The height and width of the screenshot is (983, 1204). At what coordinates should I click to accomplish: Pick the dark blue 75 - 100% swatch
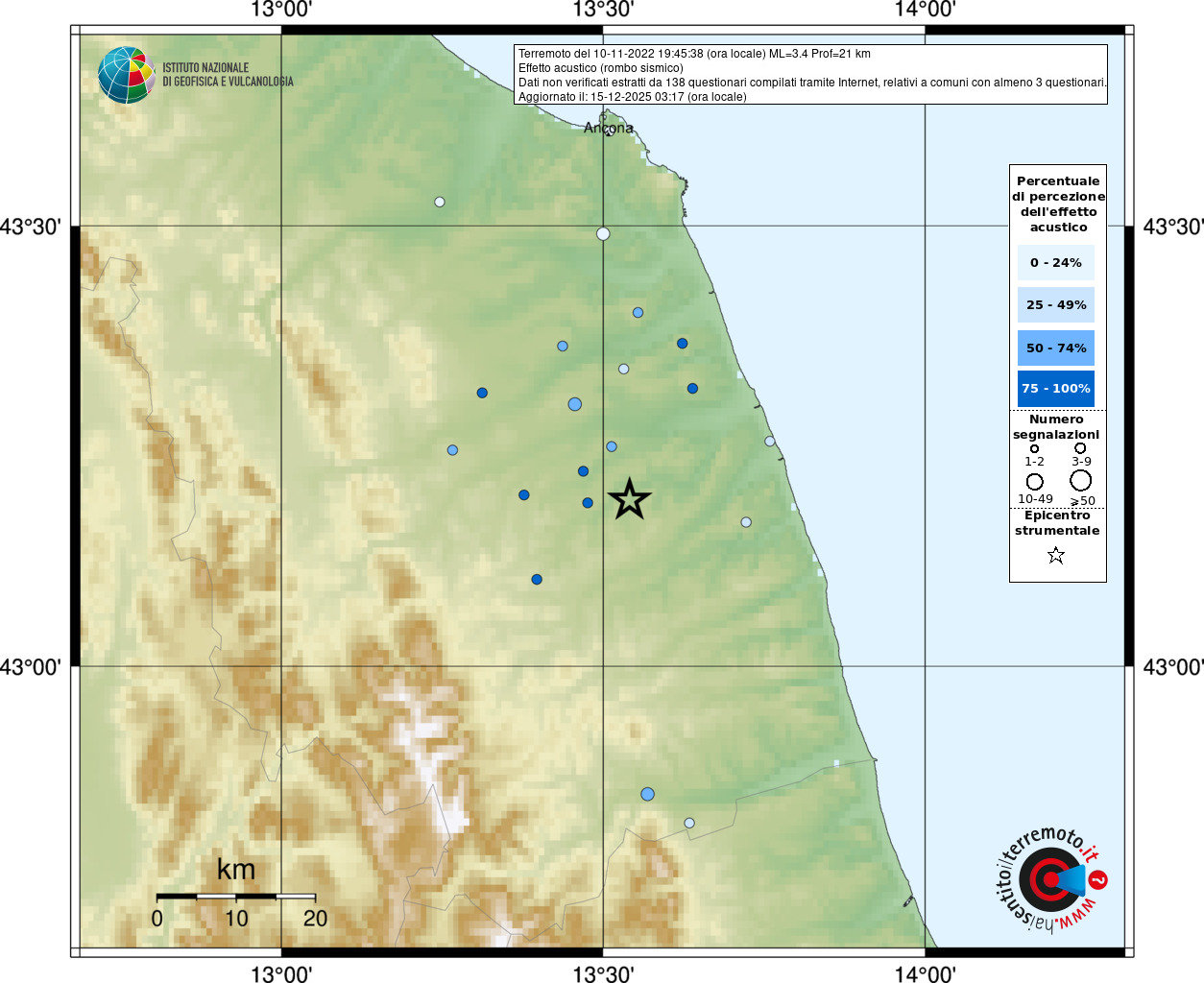click(x=1055, y=389)
